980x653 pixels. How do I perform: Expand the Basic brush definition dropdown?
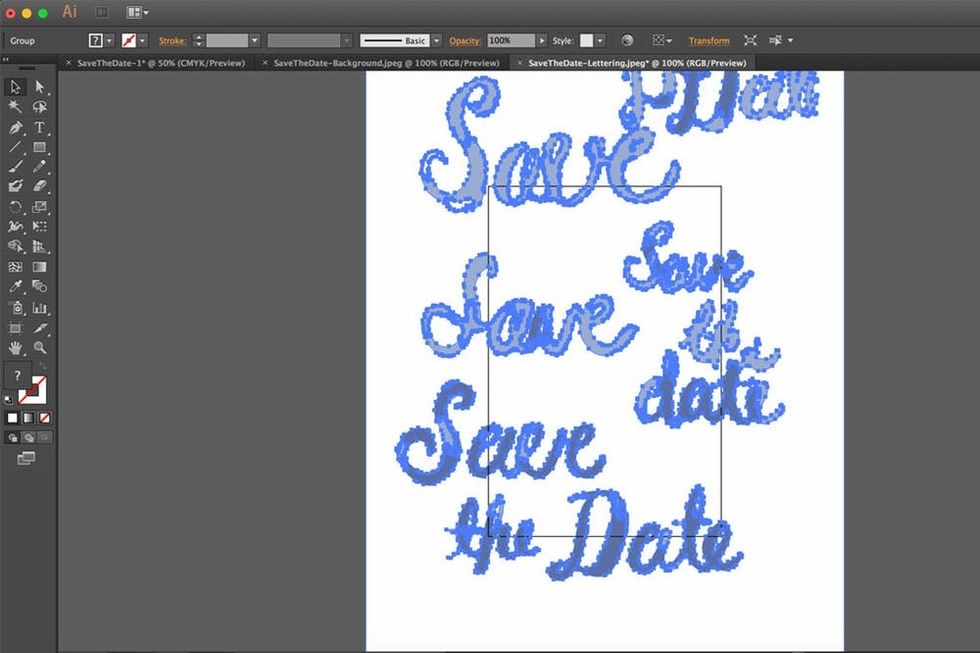click(437, 41)
